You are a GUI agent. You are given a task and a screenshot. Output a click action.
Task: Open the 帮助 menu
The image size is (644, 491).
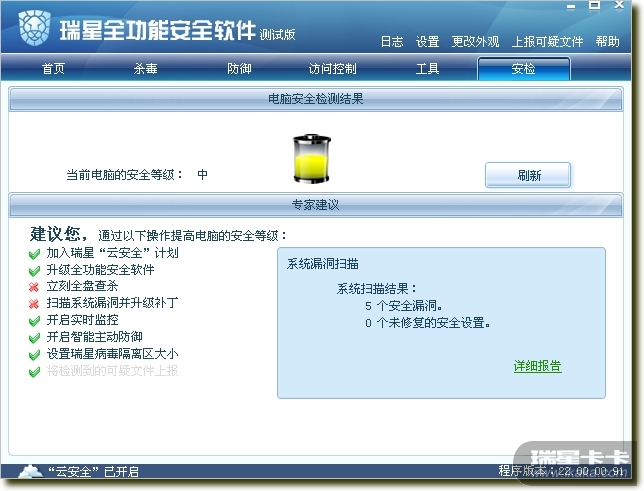point(607,41)
